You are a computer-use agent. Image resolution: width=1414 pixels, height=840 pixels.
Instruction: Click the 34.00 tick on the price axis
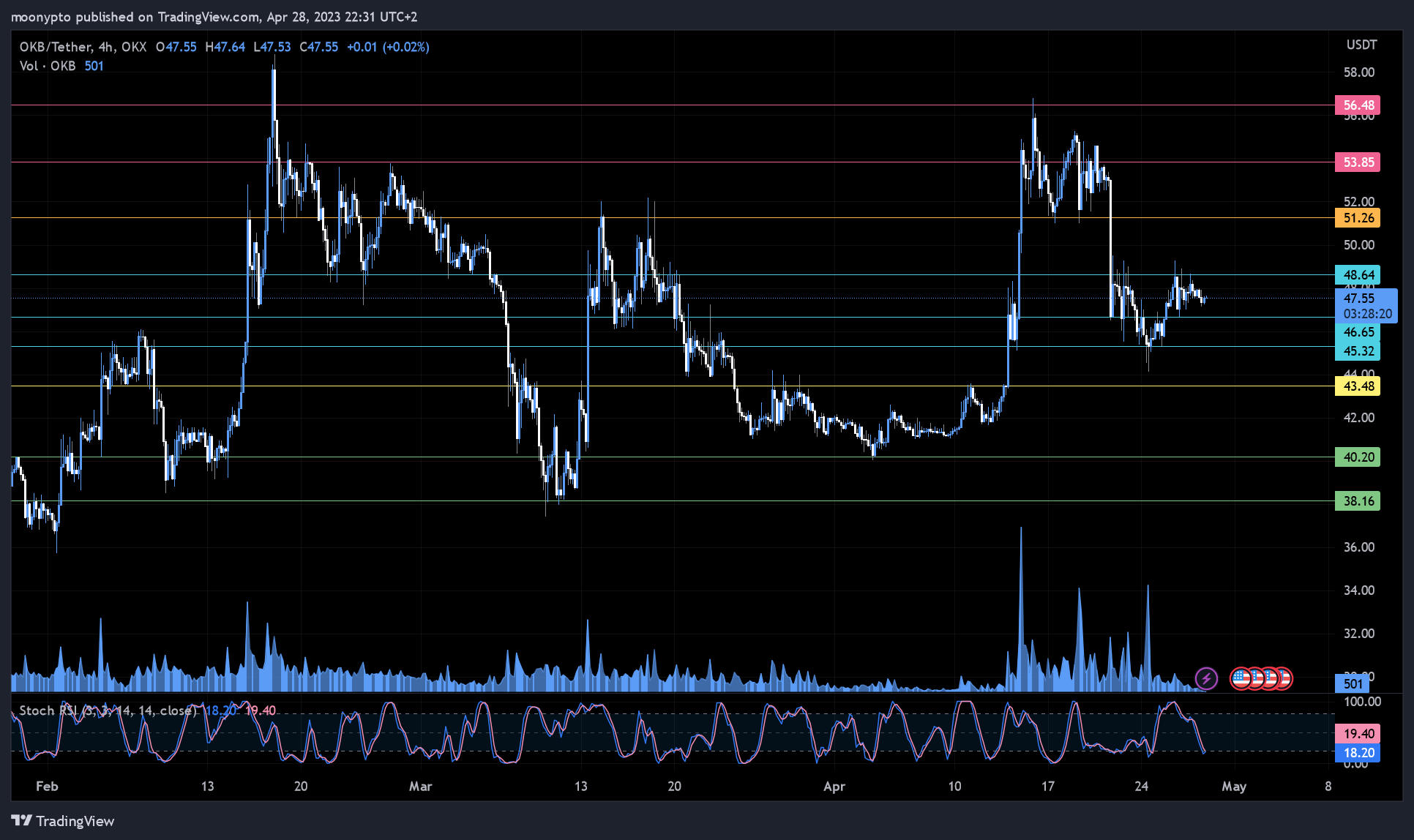[1359, 590]
